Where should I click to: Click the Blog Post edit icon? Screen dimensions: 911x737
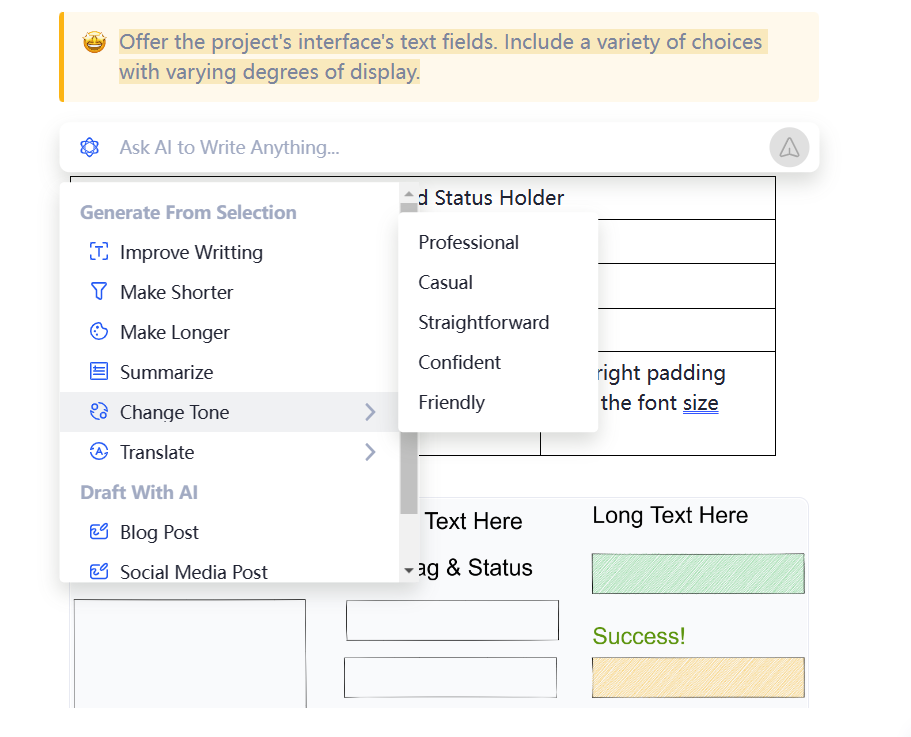point(98,532)
